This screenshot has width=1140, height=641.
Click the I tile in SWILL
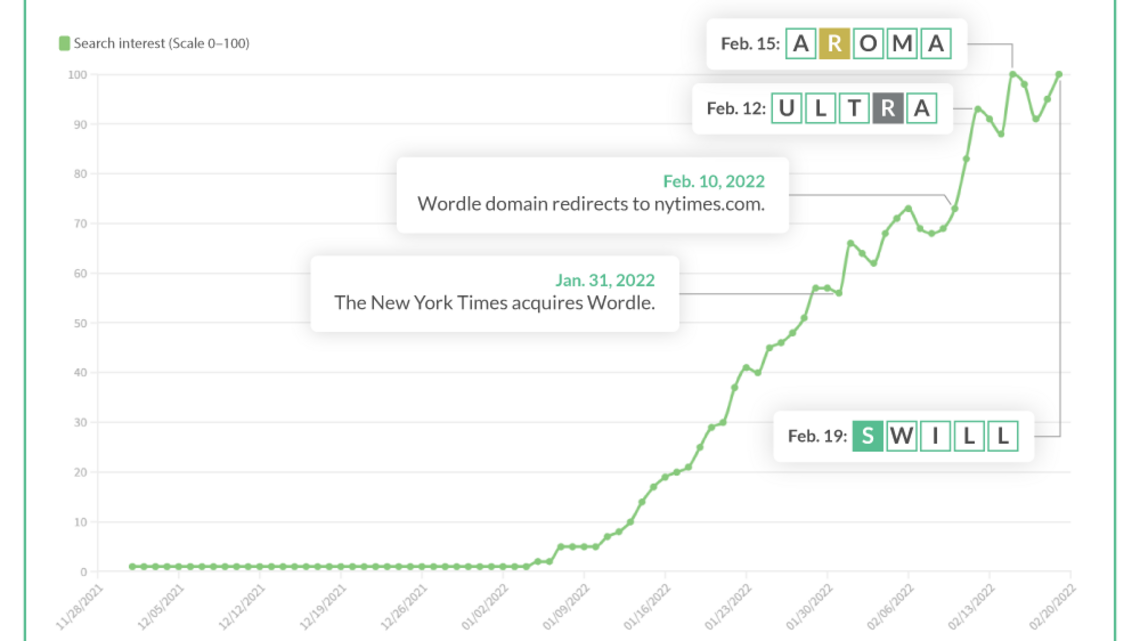point(935,436)
